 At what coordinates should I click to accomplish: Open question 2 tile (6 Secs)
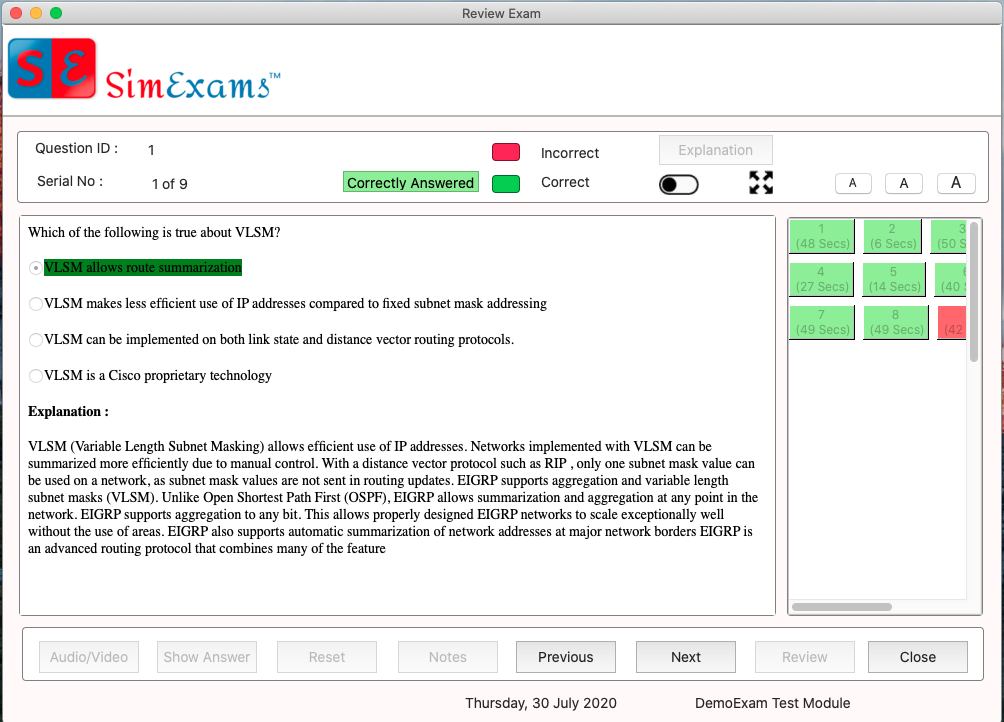tap(893, 236)
